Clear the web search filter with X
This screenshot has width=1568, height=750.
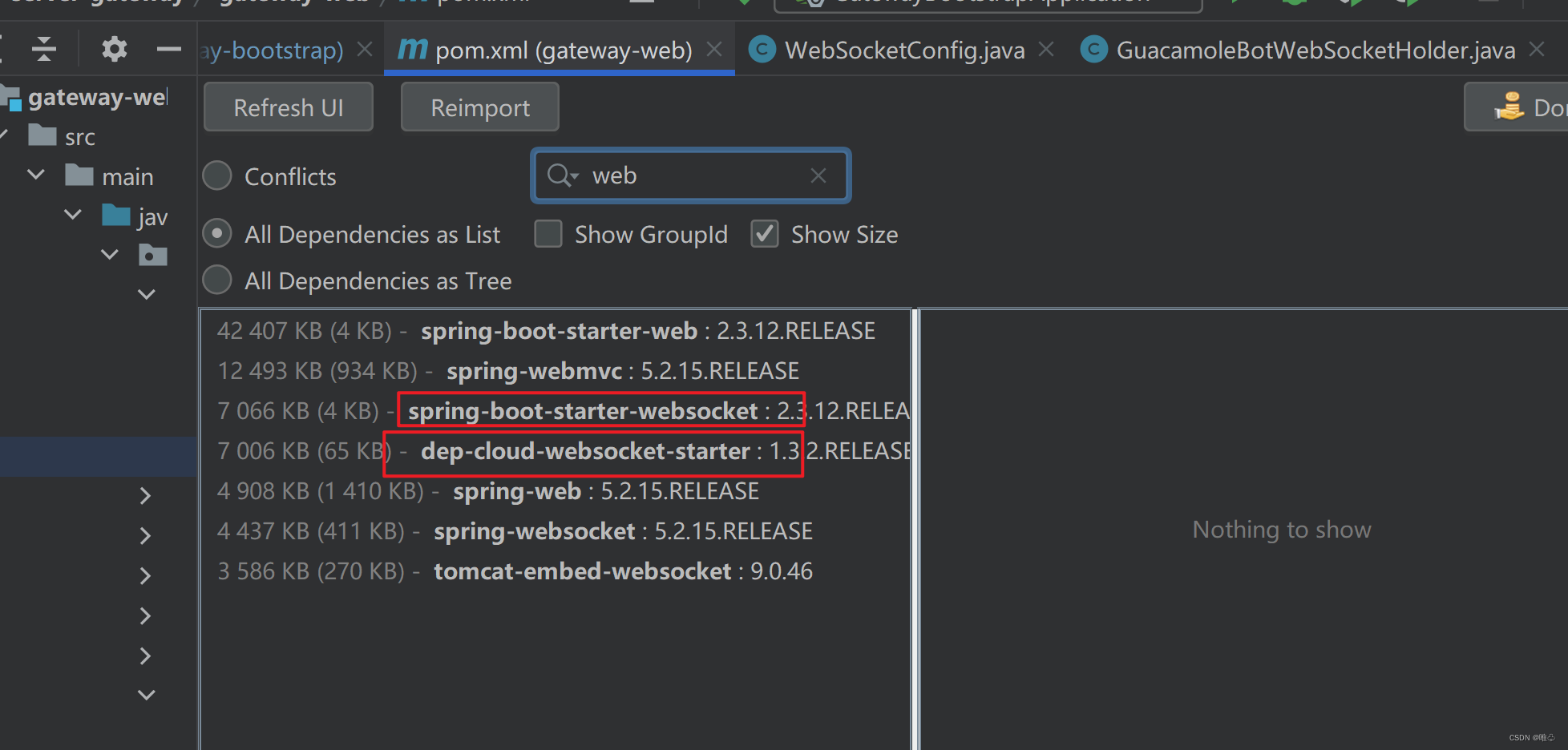818,175
